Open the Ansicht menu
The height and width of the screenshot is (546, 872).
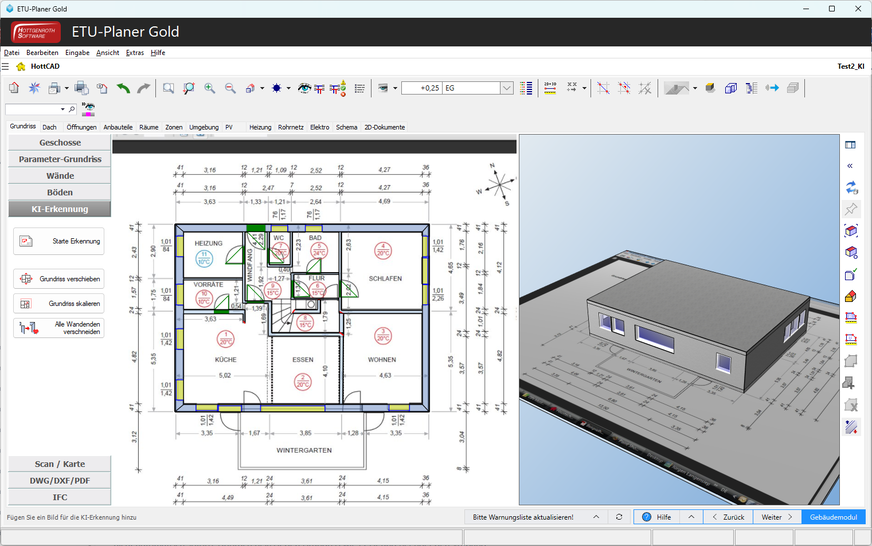pyautogui.click(x=107, y=52)
